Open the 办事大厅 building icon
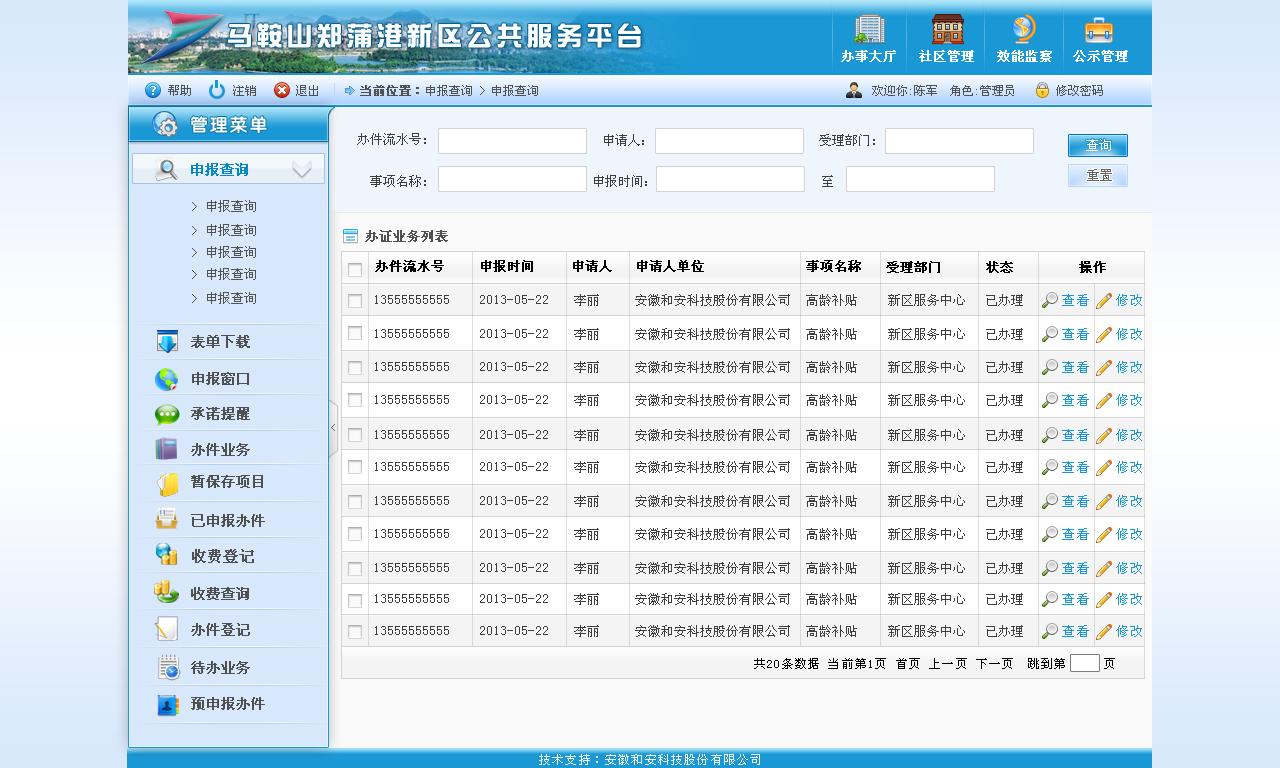The image size is (1280, 768). tap(868, 29)
